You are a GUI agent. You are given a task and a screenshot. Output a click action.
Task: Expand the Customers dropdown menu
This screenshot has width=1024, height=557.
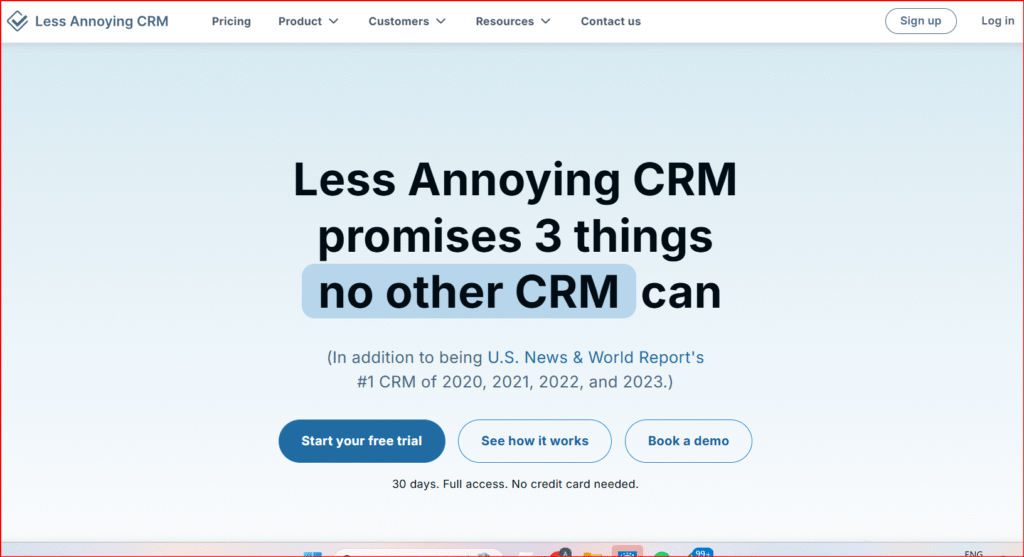click(x=407, y=21)
